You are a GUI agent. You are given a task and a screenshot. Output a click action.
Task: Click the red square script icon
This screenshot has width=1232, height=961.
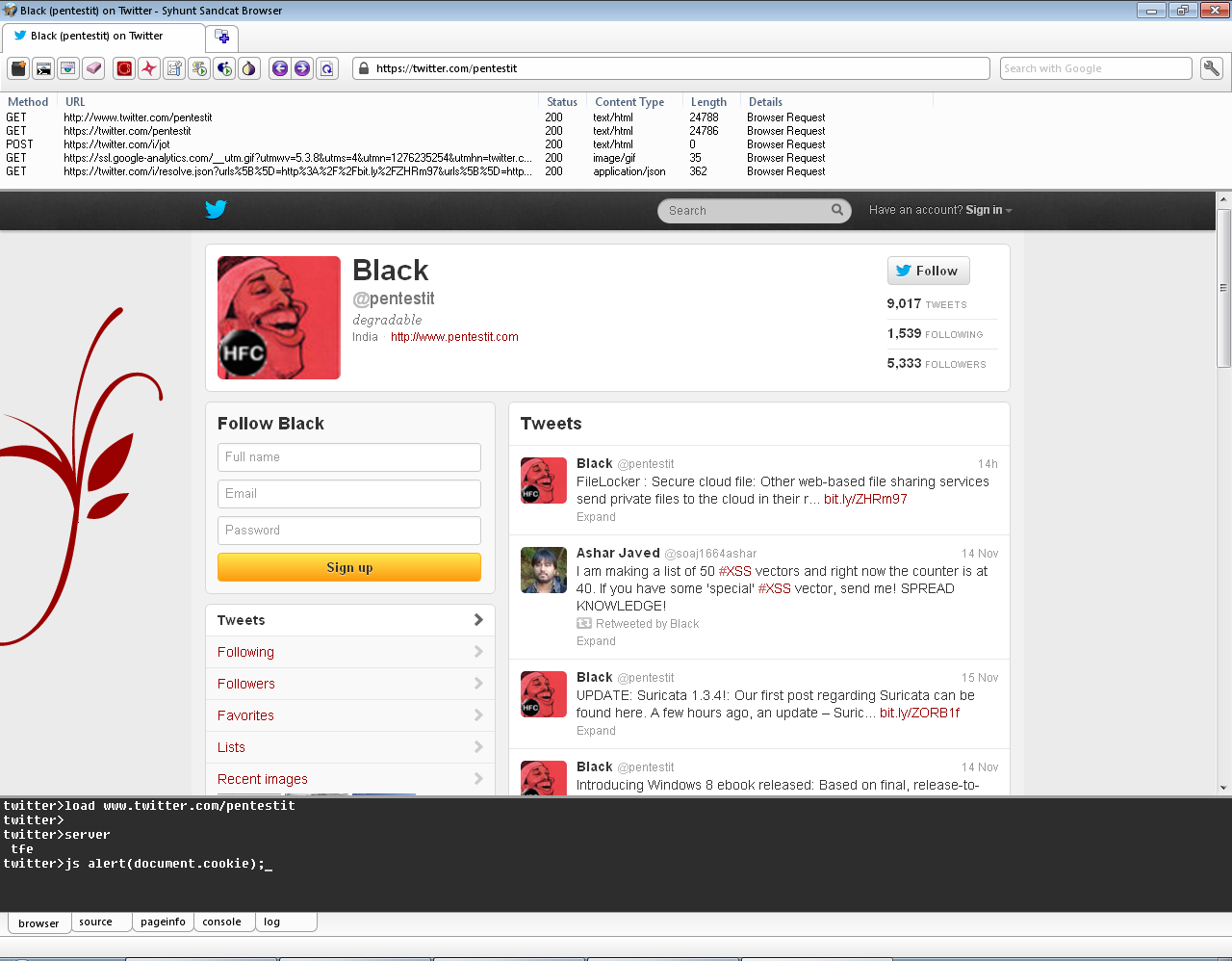point(124,68)
